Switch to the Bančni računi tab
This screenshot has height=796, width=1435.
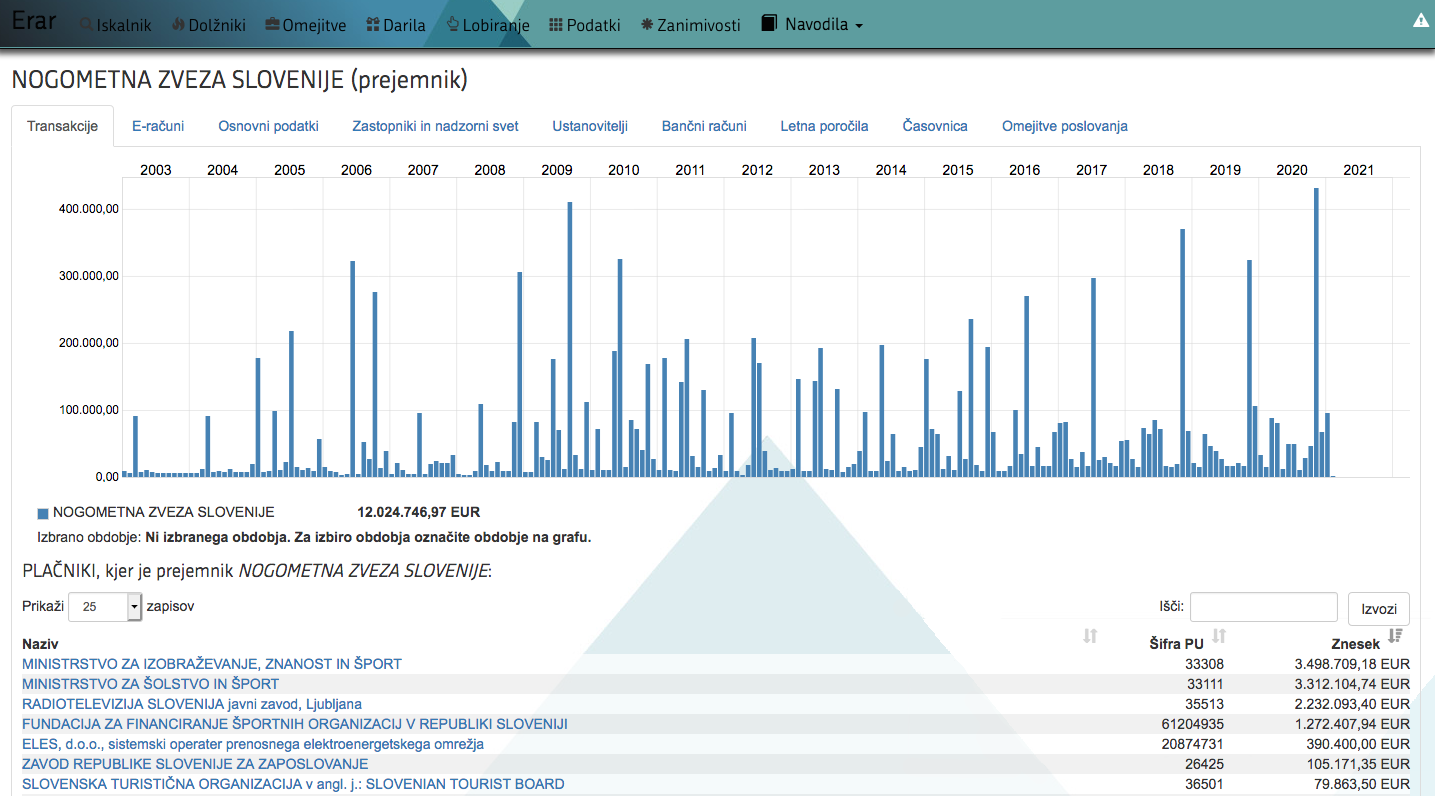pyautogui.click(x=704, y=126)
